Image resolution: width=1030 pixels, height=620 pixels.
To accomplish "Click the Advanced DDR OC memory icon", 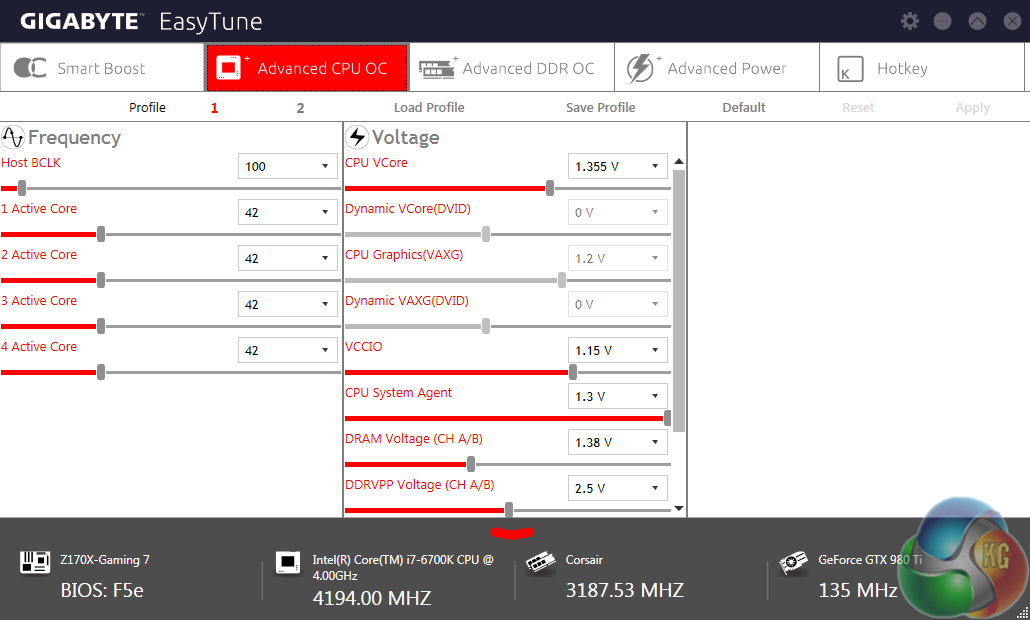I will (x=437, y=69).
